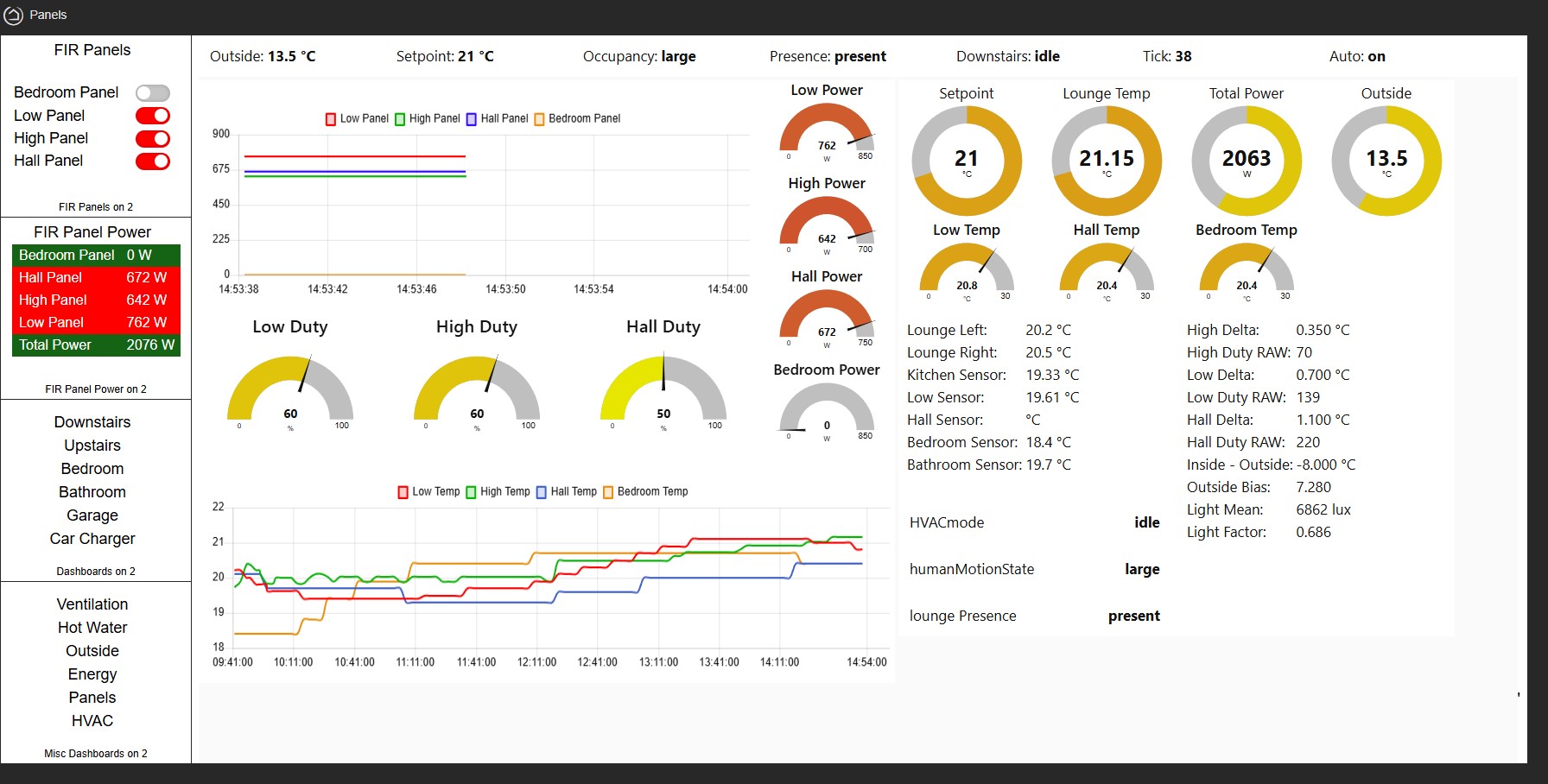
Task: Open the Downstairs dashboard
Action: coord(92,422)
